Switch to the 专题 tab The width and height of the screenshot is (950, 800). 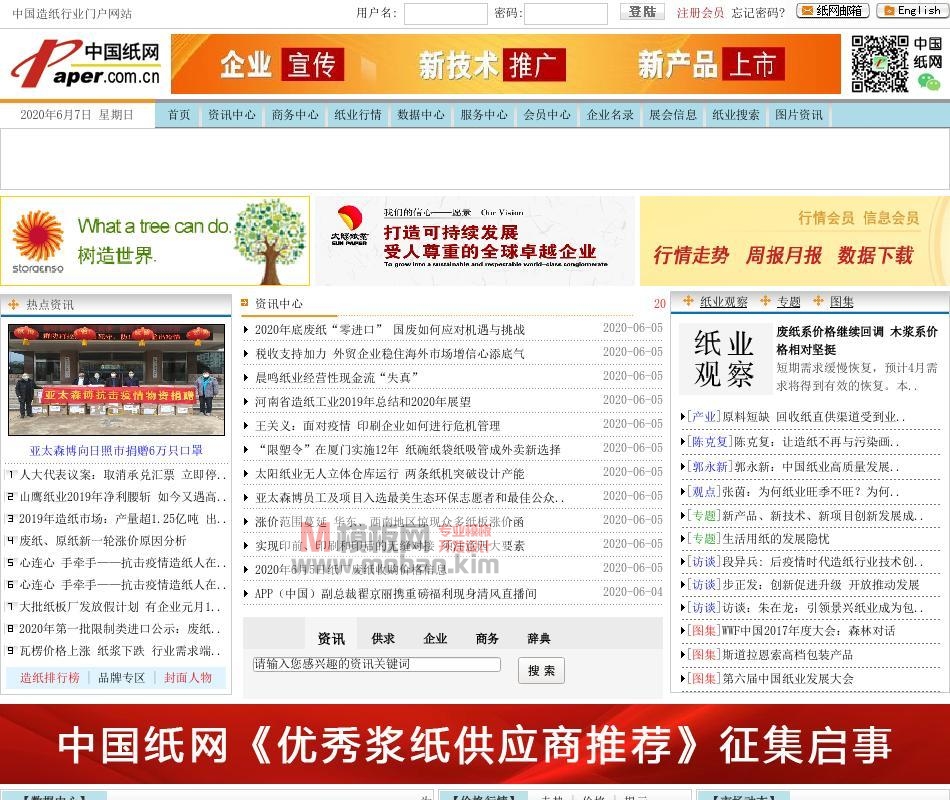[x=789, y=302]
